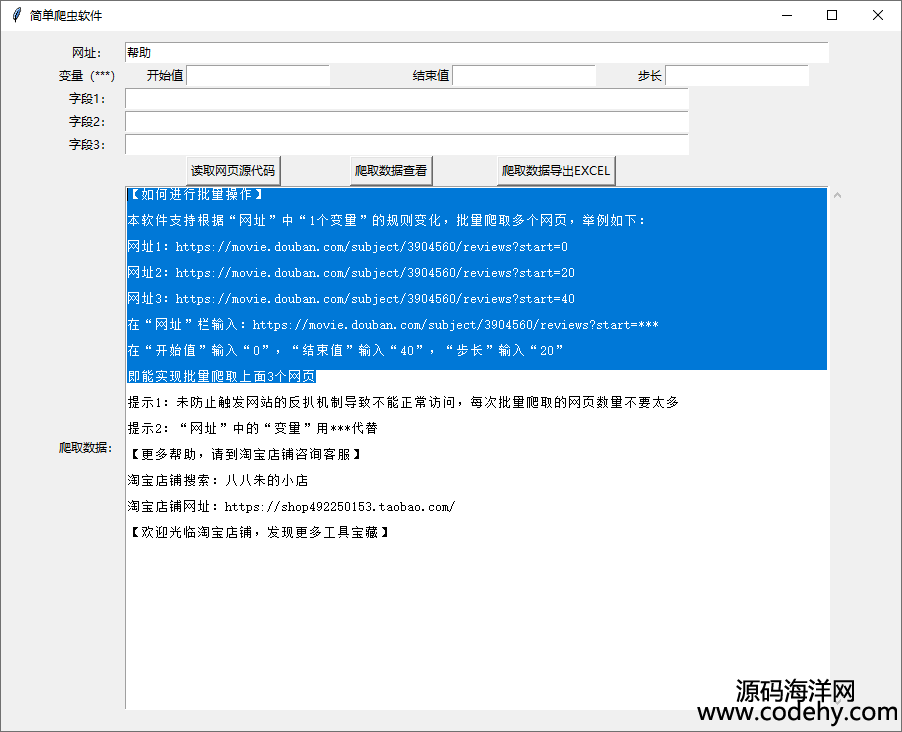The height and width of the screenshot is (732, 902).
Task: Select the 步长 step size field
Action: (x=736, y=76)
